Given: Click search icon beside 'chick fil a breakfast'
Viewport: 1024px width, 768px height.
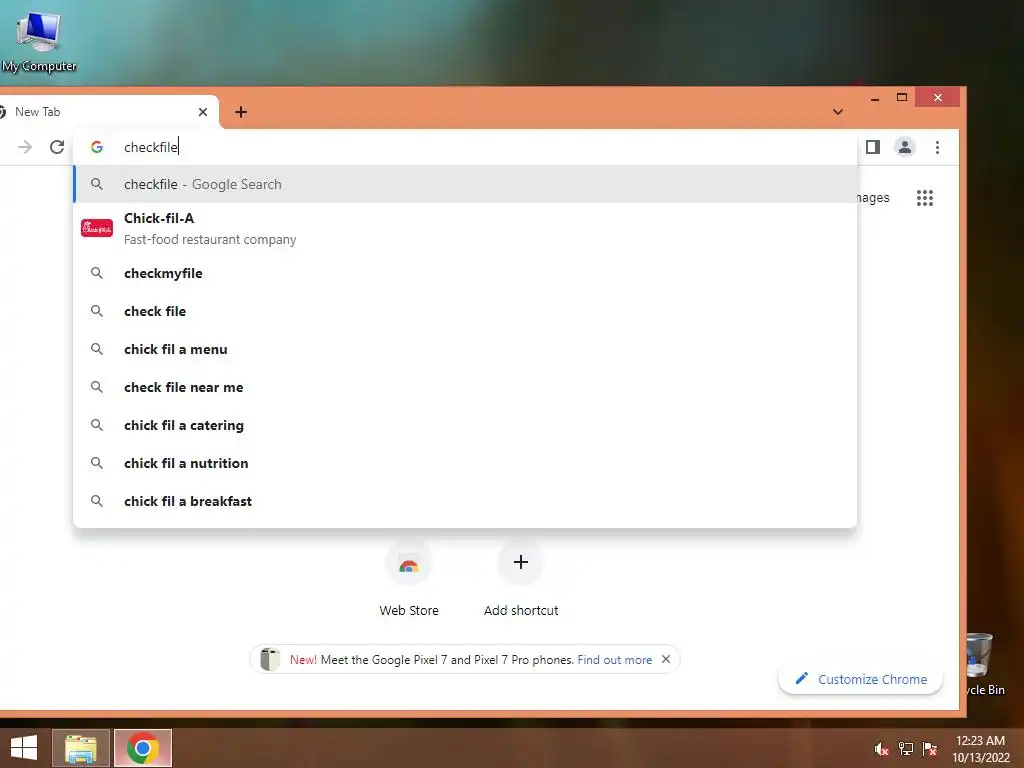Looking at the screenshot, I should [x=97, y=501].
